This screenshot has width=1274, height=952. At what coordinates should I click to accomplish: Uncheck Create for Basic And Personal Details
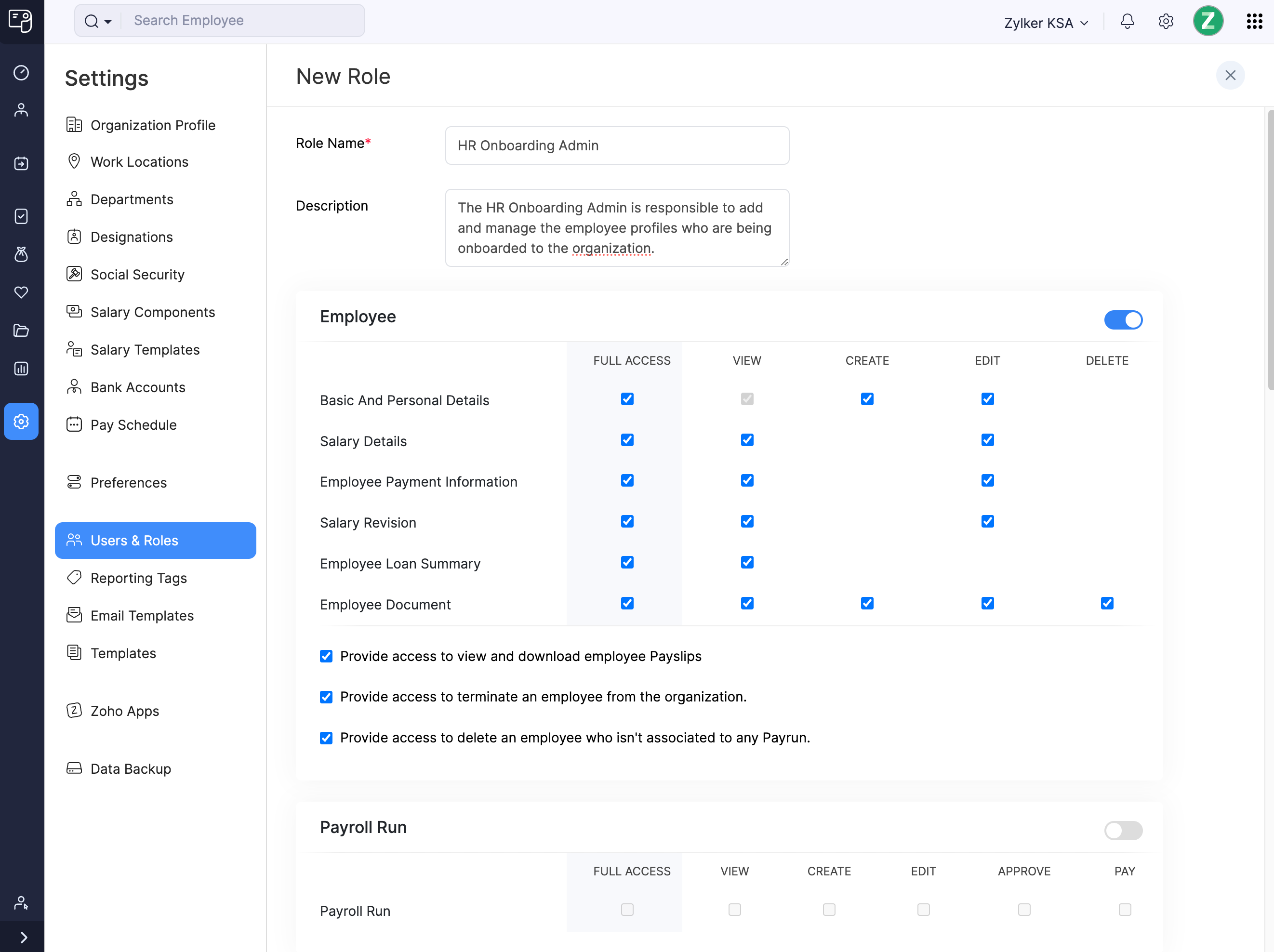pos(867,399)
